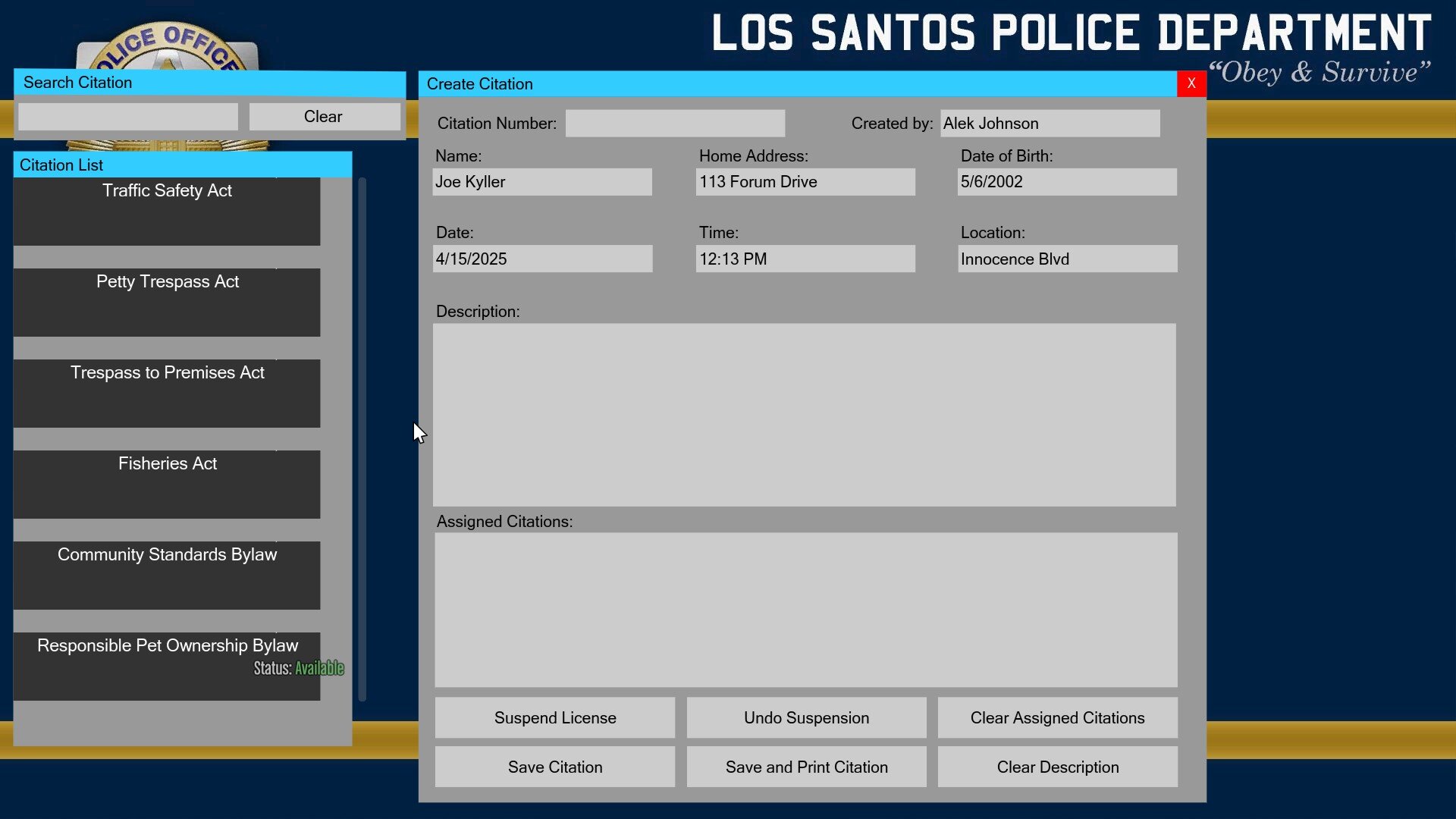
Task: Click the Citation List vertical scrollbar
Action: [x=362, y=440]
